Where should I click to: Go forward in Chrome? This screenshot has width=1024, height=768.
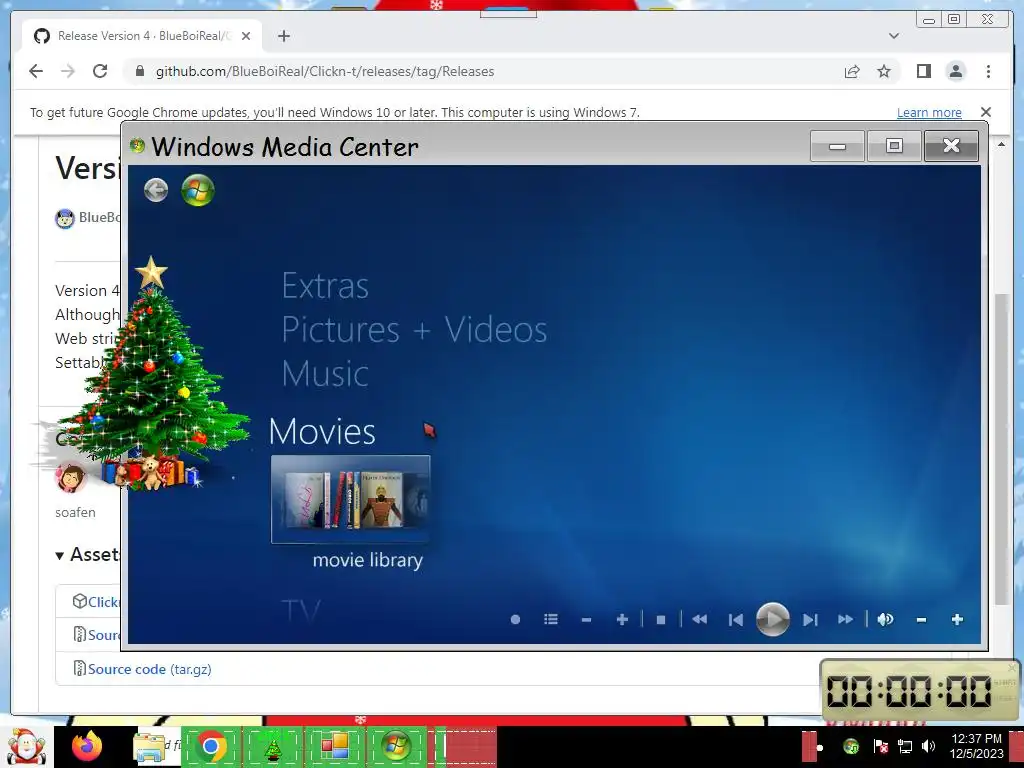pyautogui.click(x=68, y=71)
